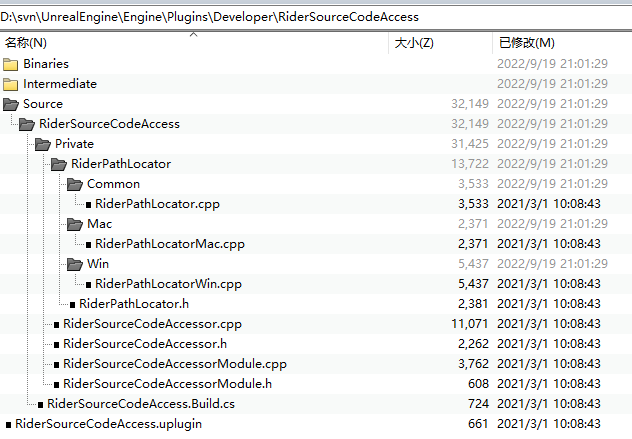Click the file bullet beside RiderSourceCodeAccessorModule.cpp
The image size is (632, 439).
tap(56, 365)
